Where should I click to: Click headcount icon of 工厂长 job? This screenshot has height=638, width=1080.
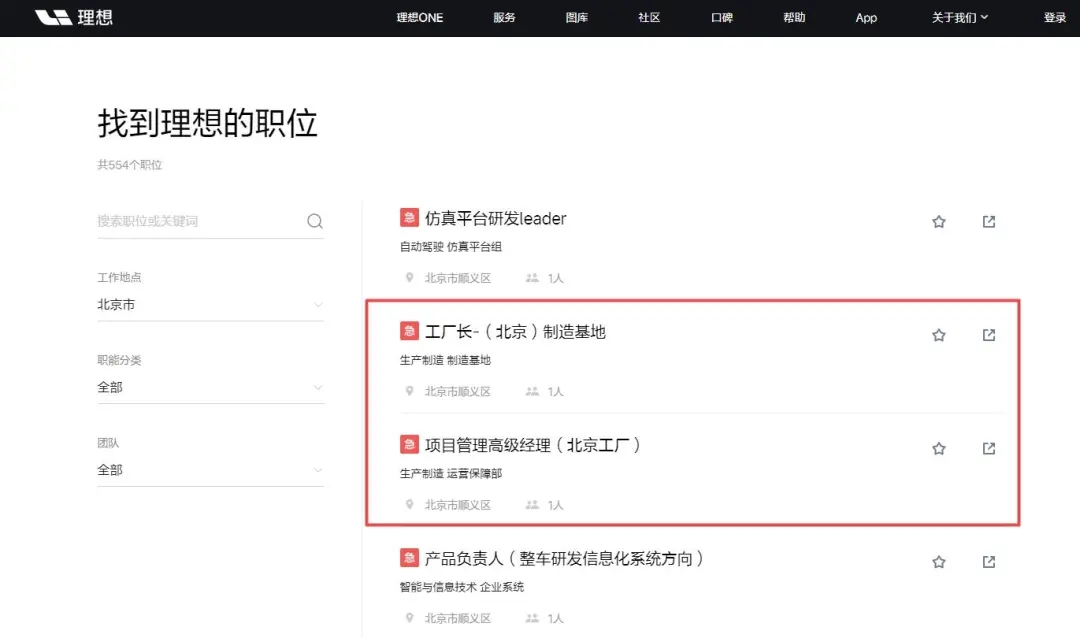click(x=532, y=391)
